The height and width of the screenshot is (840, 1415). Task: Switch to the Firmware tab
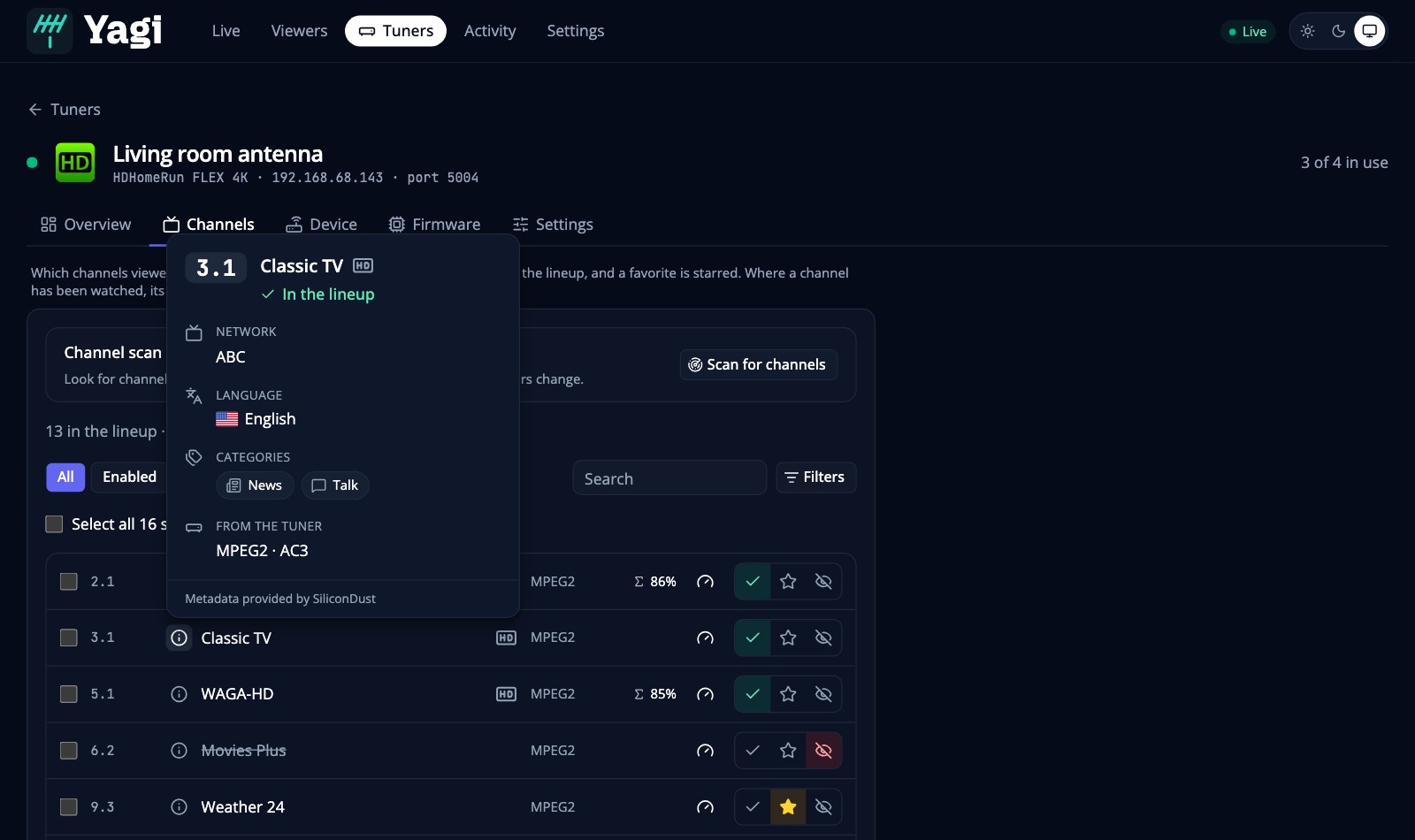coord(435,225)
